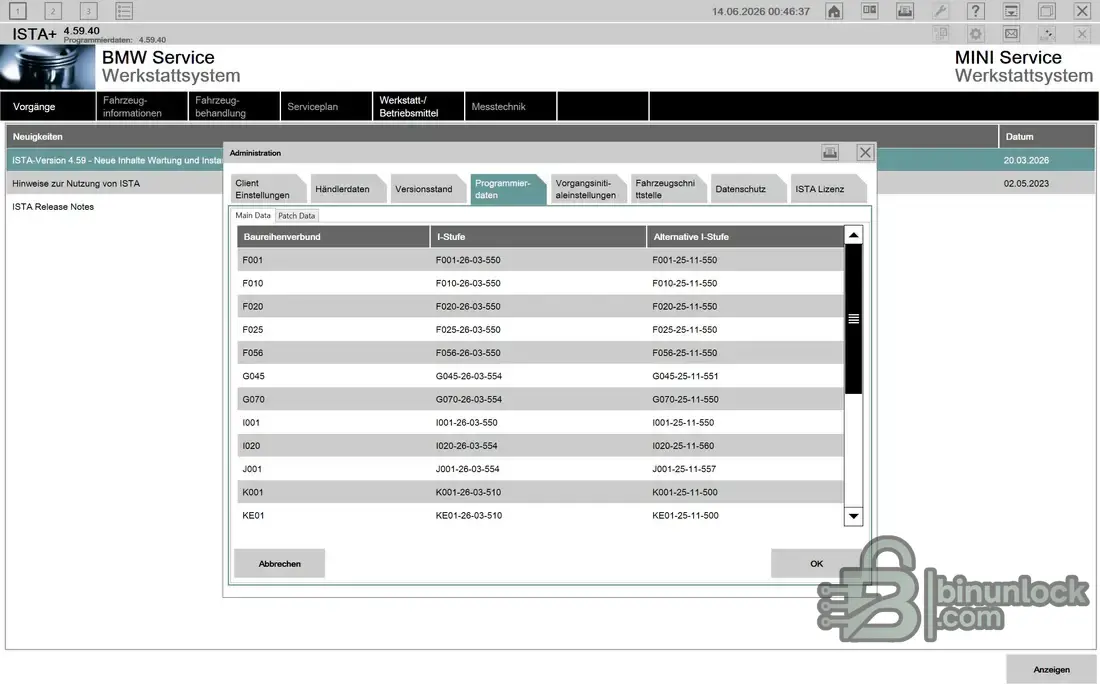Click cell F020-25-11-550

[685, 306]
